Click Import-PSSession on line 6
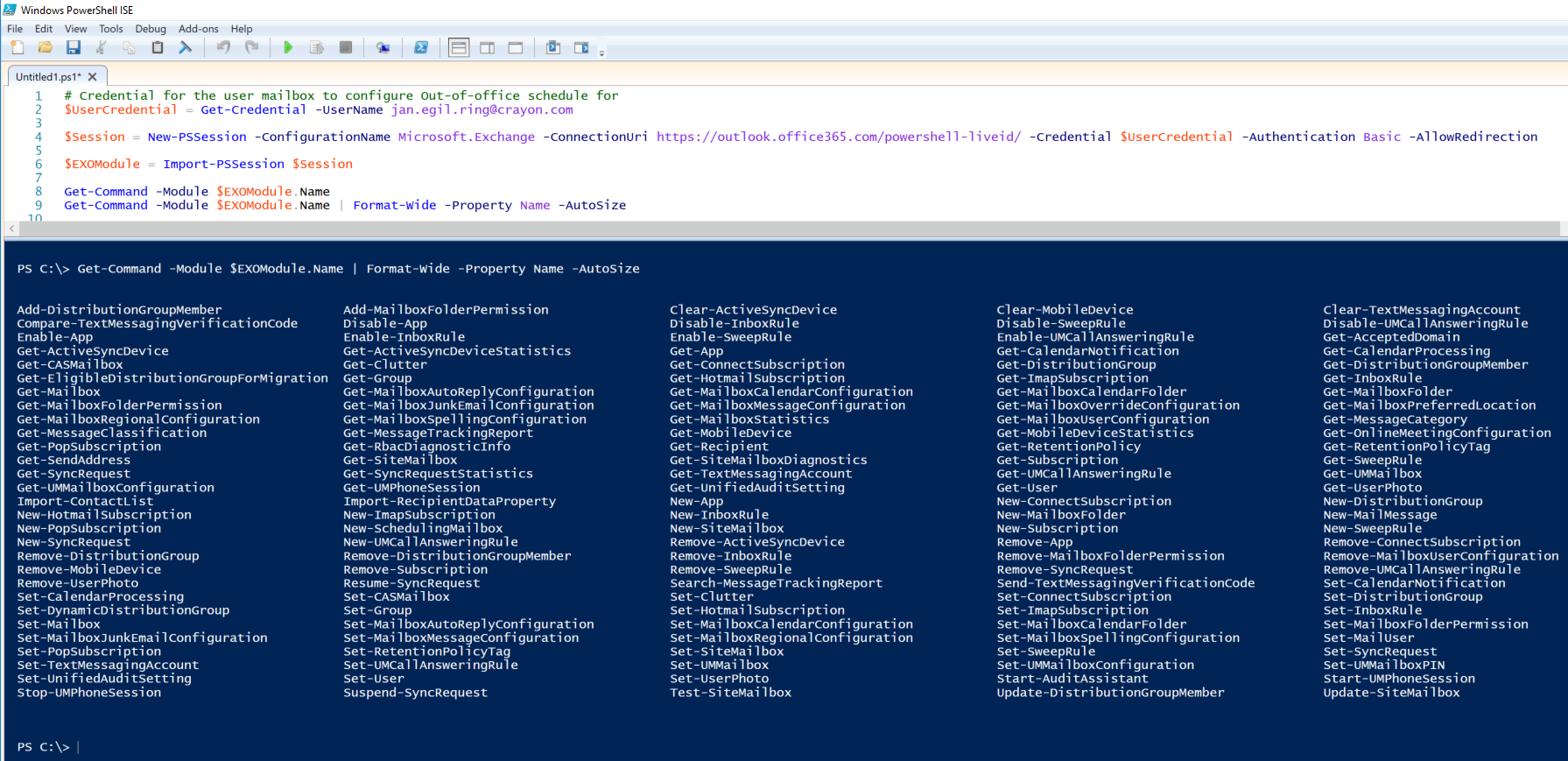The height and width of the screenshot is (761, 1568). click(x=224, y=164)
